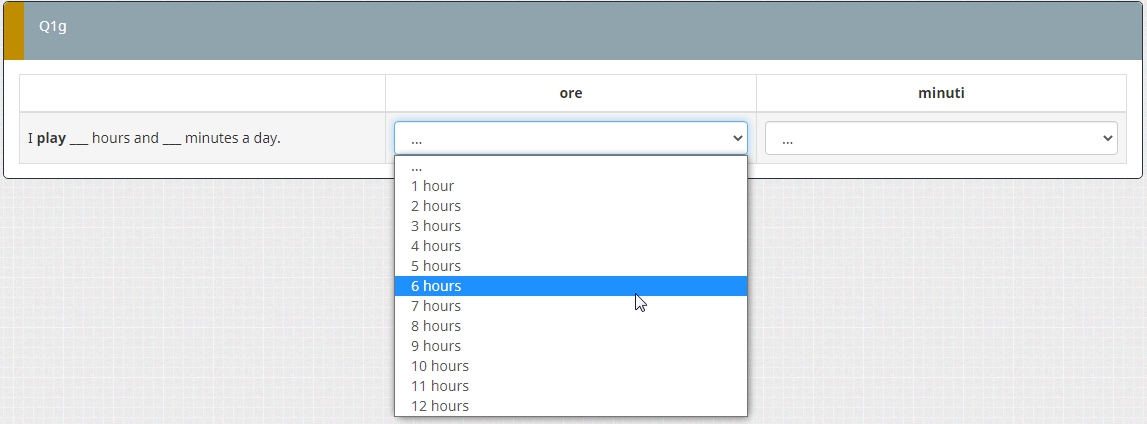Click the "minuti" column header

click(x=941, y=93)
